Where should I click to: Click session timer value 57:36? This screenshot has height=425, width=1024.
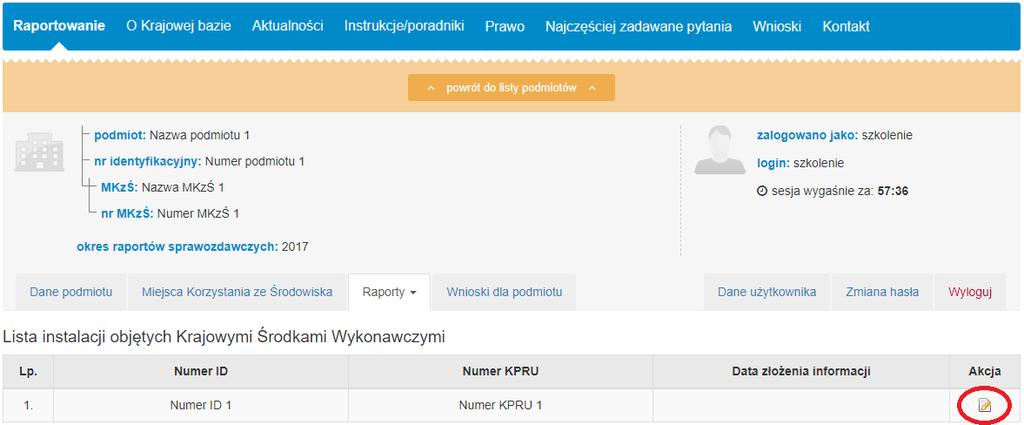[893, 191]
